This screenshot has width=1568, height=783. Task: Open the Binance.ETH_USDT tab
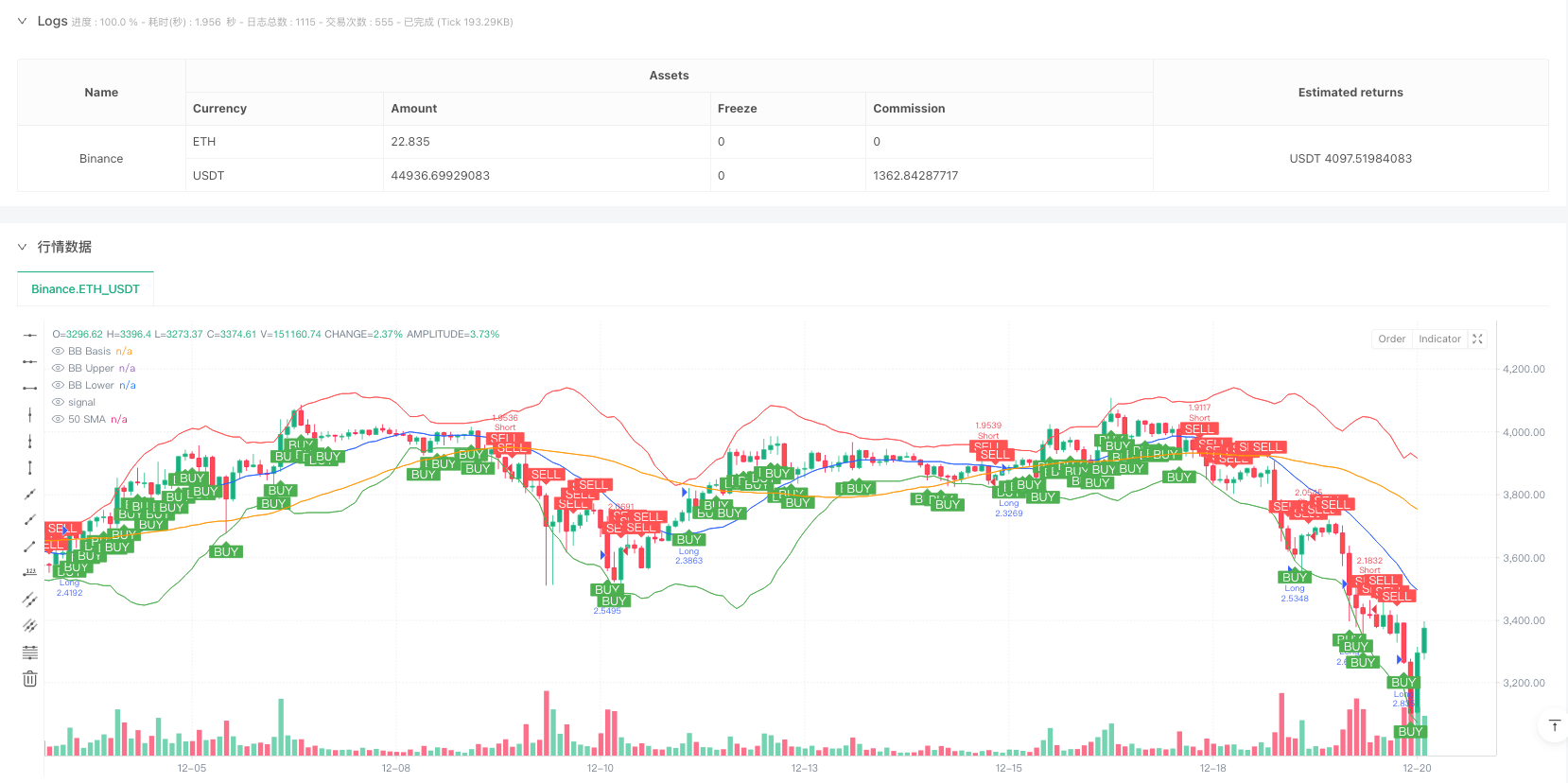85,289
